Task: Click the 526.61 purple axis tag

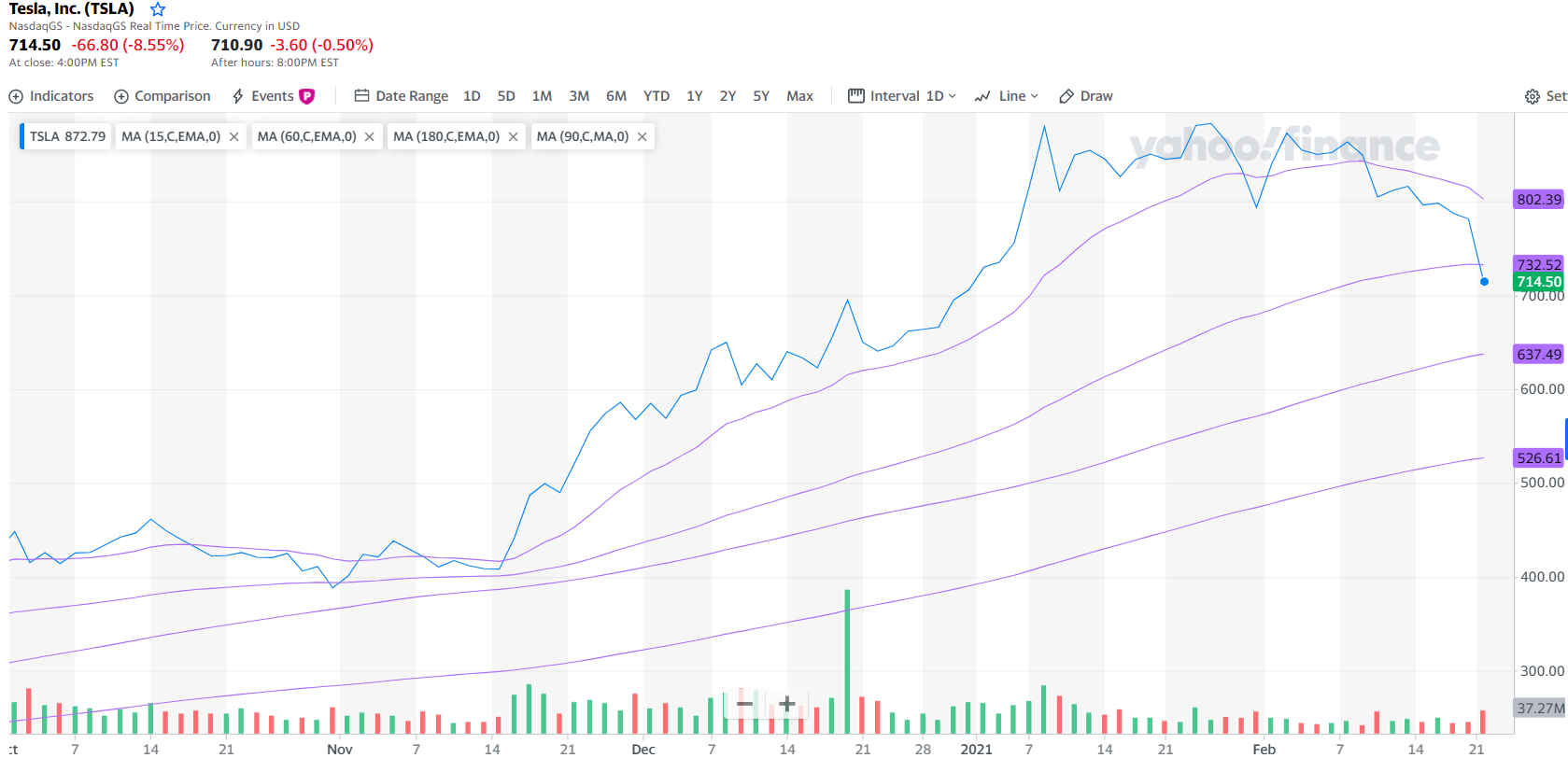Action: point(1539,457)
